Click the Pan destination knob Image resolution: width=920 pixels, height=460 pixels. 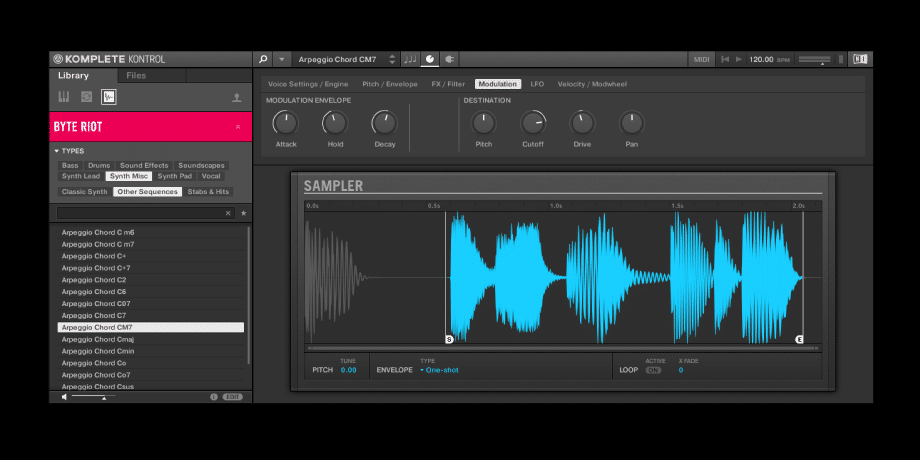click(x=631, y=123)
